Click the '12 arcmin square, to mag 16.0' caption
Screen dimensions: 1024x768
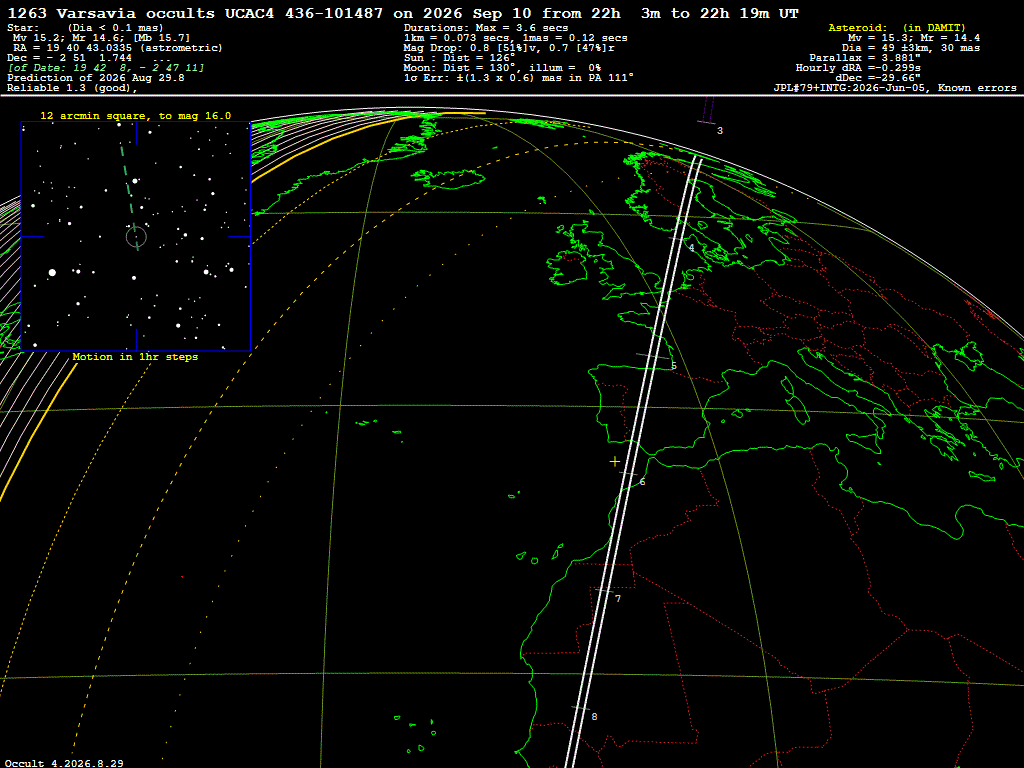[x=136, y=116]
